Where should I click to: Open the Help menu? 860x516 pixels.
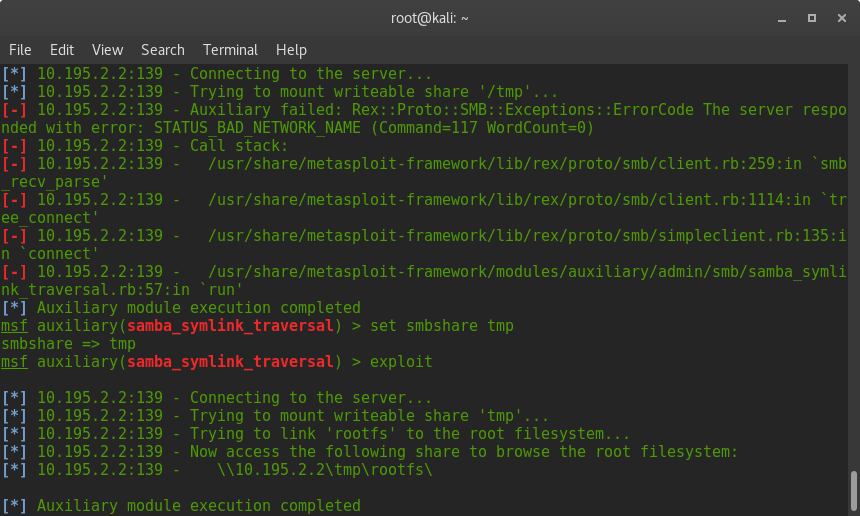tap(291, 50)
